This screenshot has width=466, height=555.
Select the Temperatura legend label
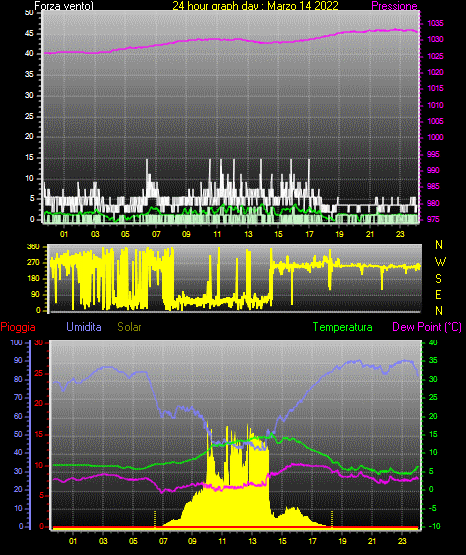coord(343,327)
